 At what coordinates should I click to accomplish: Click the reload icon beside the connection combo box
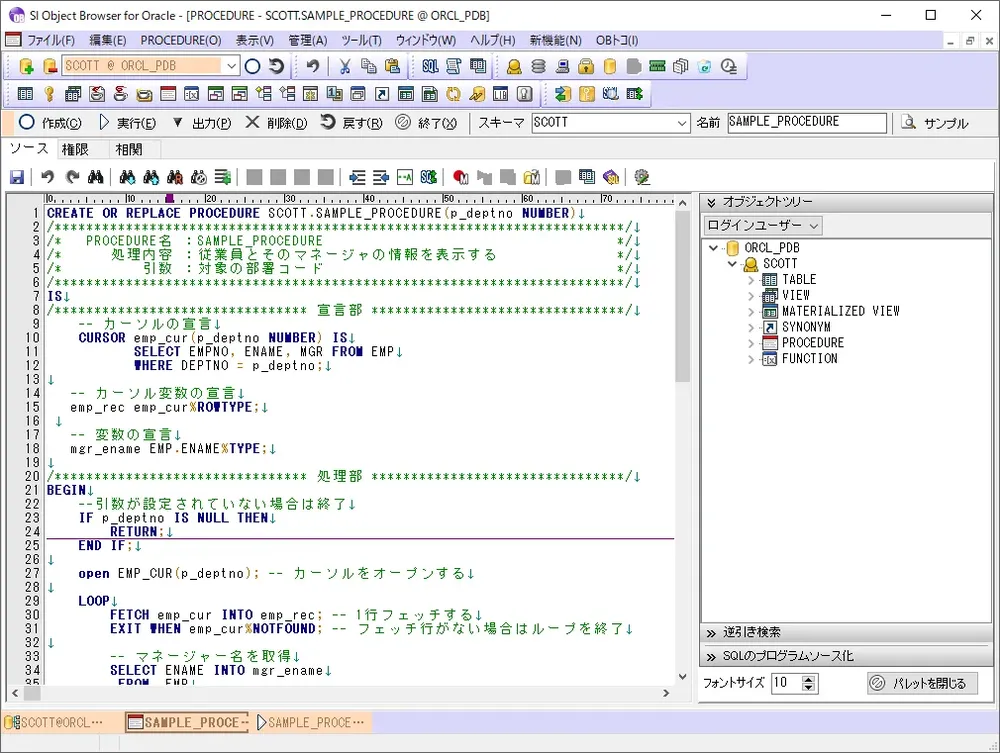coord(276,66)
